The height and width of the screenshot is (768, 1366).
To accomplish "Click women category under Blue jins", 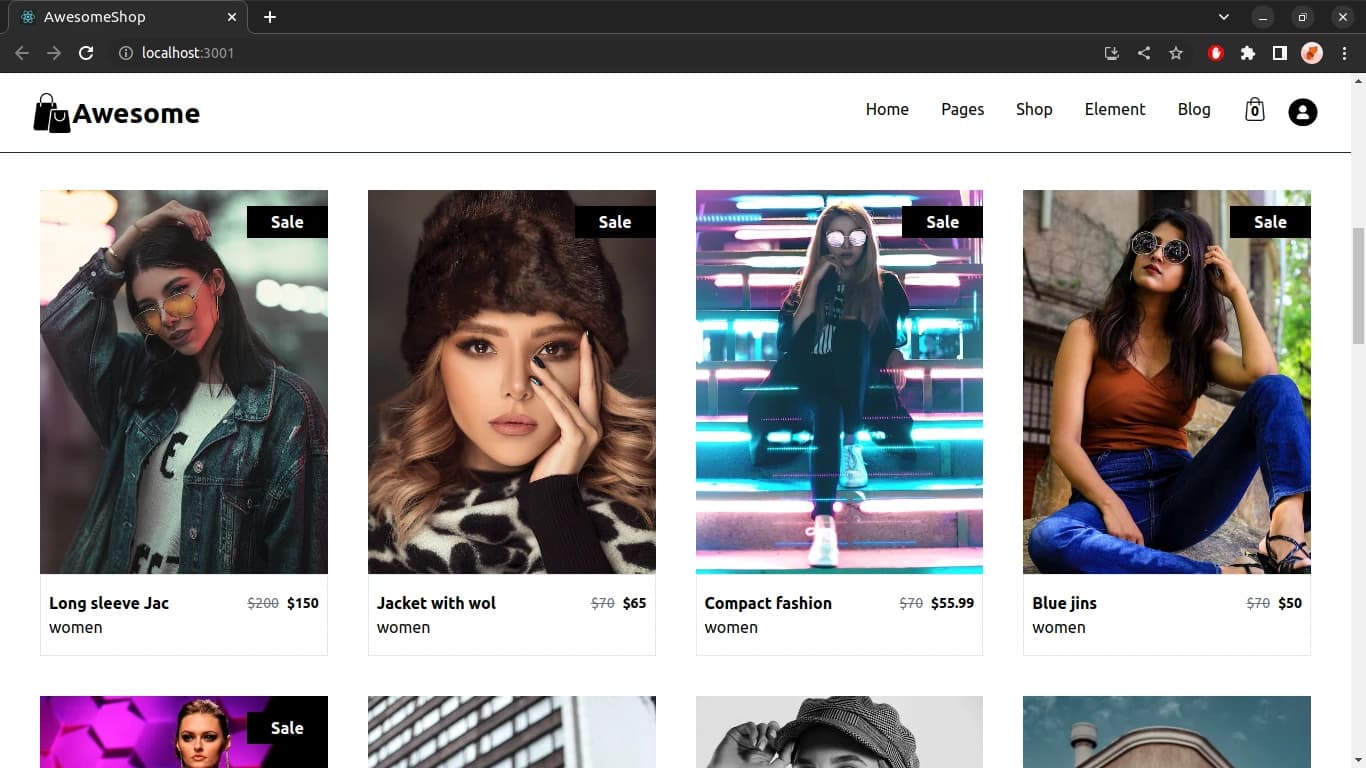I will pos(1059,628).
